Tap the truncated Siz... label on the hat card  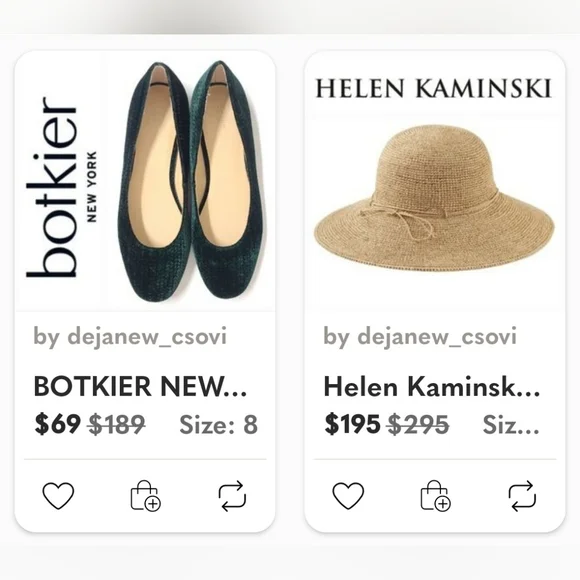coord(511,425)
